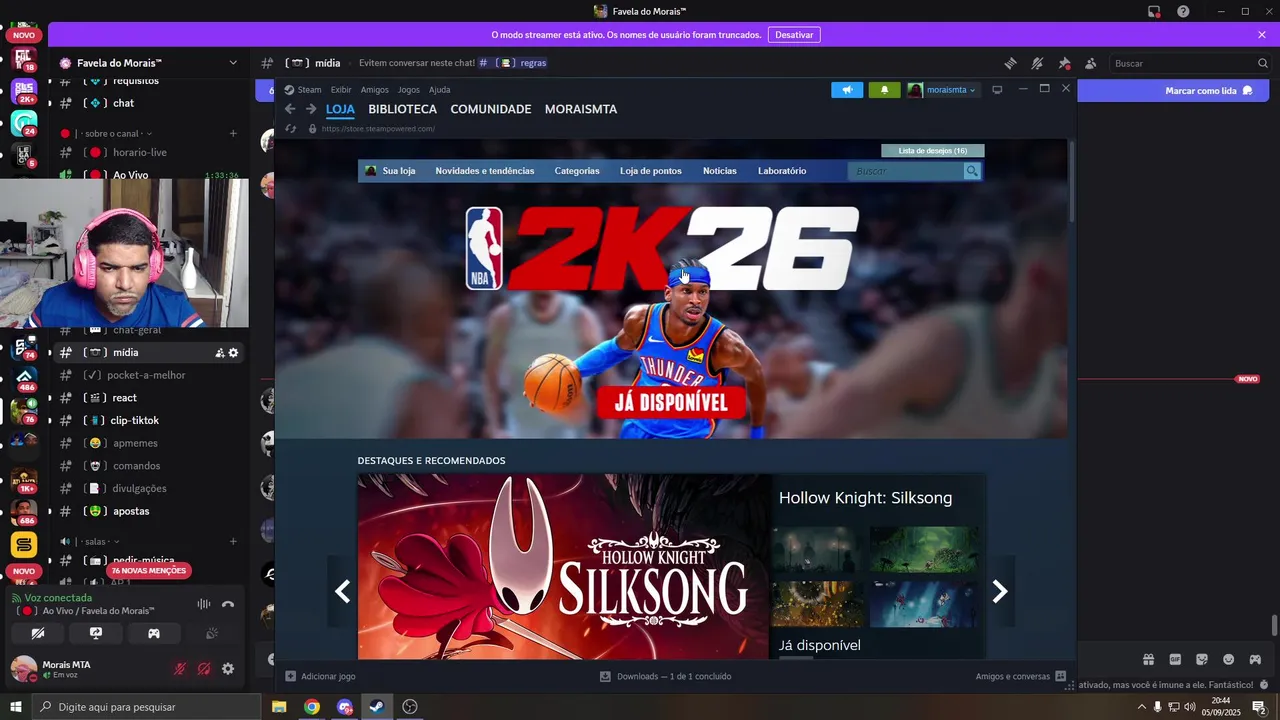Switch Steam to Big Picture mode
This screenshot has height=720, width=1280.
997,90
